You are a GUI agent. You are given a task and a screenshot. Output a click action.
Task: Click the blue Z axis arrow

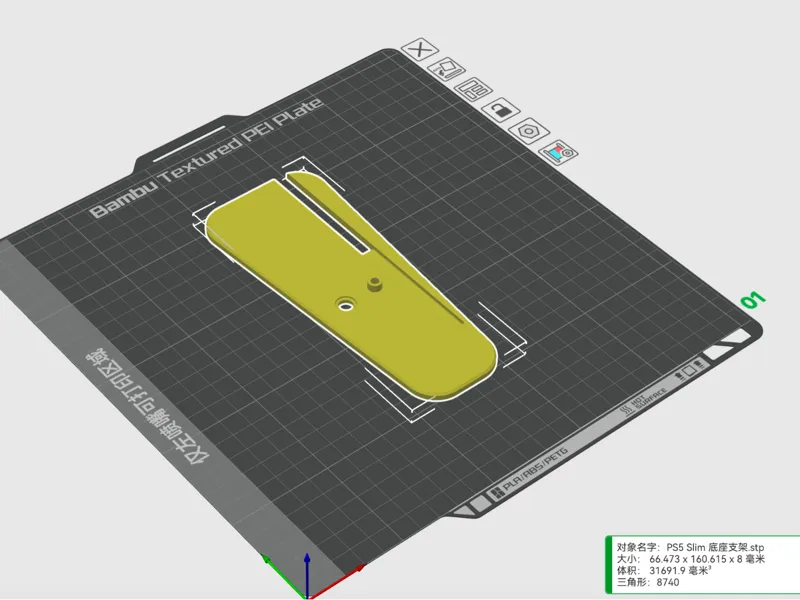pos(307,574)
